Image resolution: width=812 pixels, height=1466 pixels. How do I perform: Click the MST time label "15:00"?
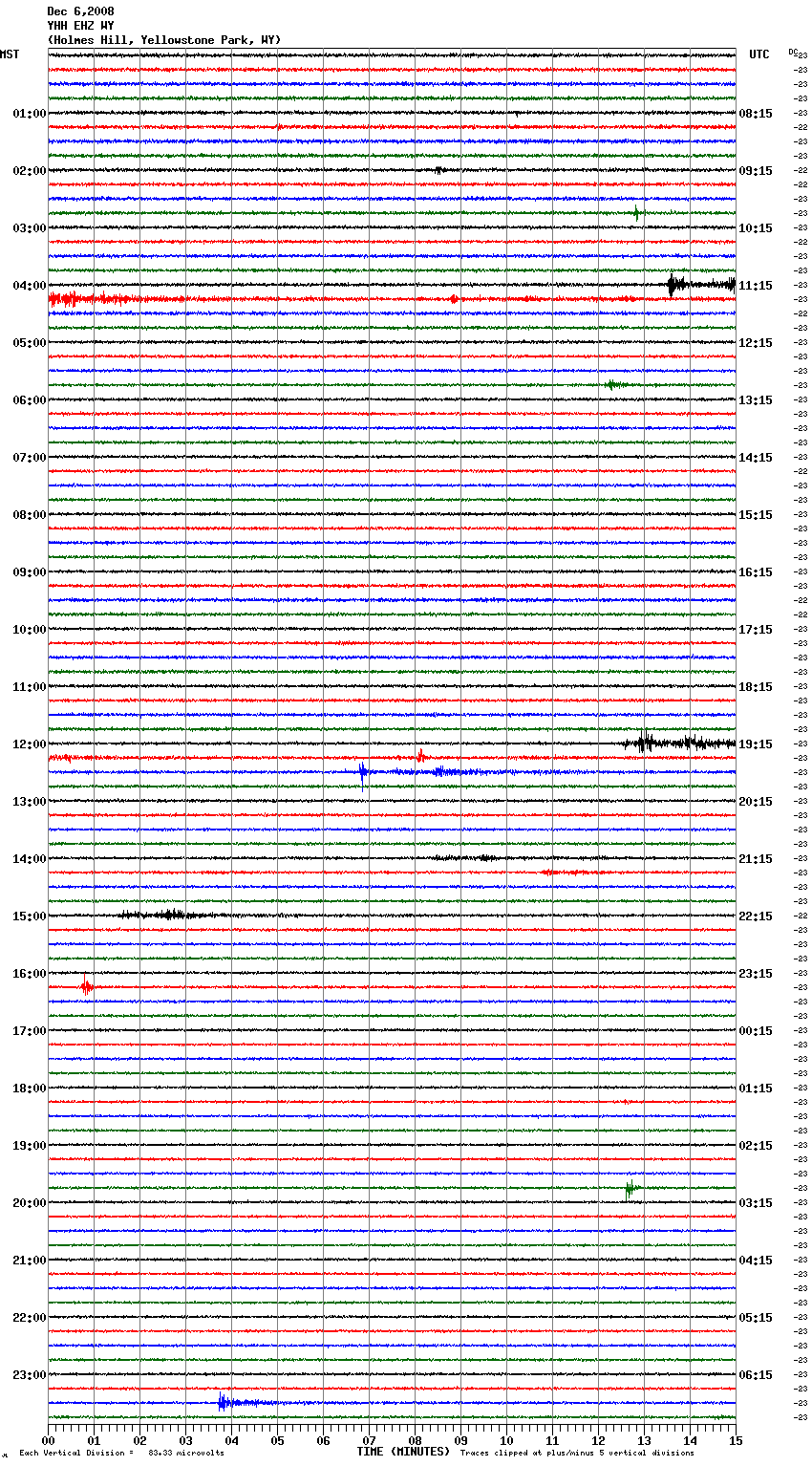[x=30, y=916]
